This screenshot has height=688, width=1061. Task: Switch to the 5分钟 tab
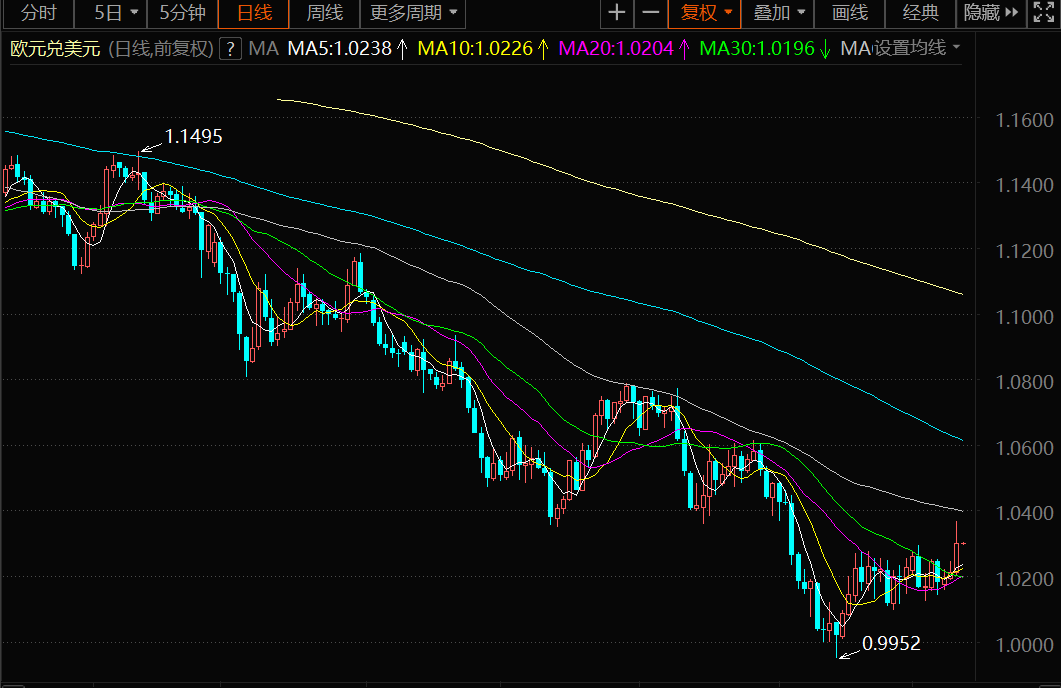pyautogui.click(x=183, y=13)
